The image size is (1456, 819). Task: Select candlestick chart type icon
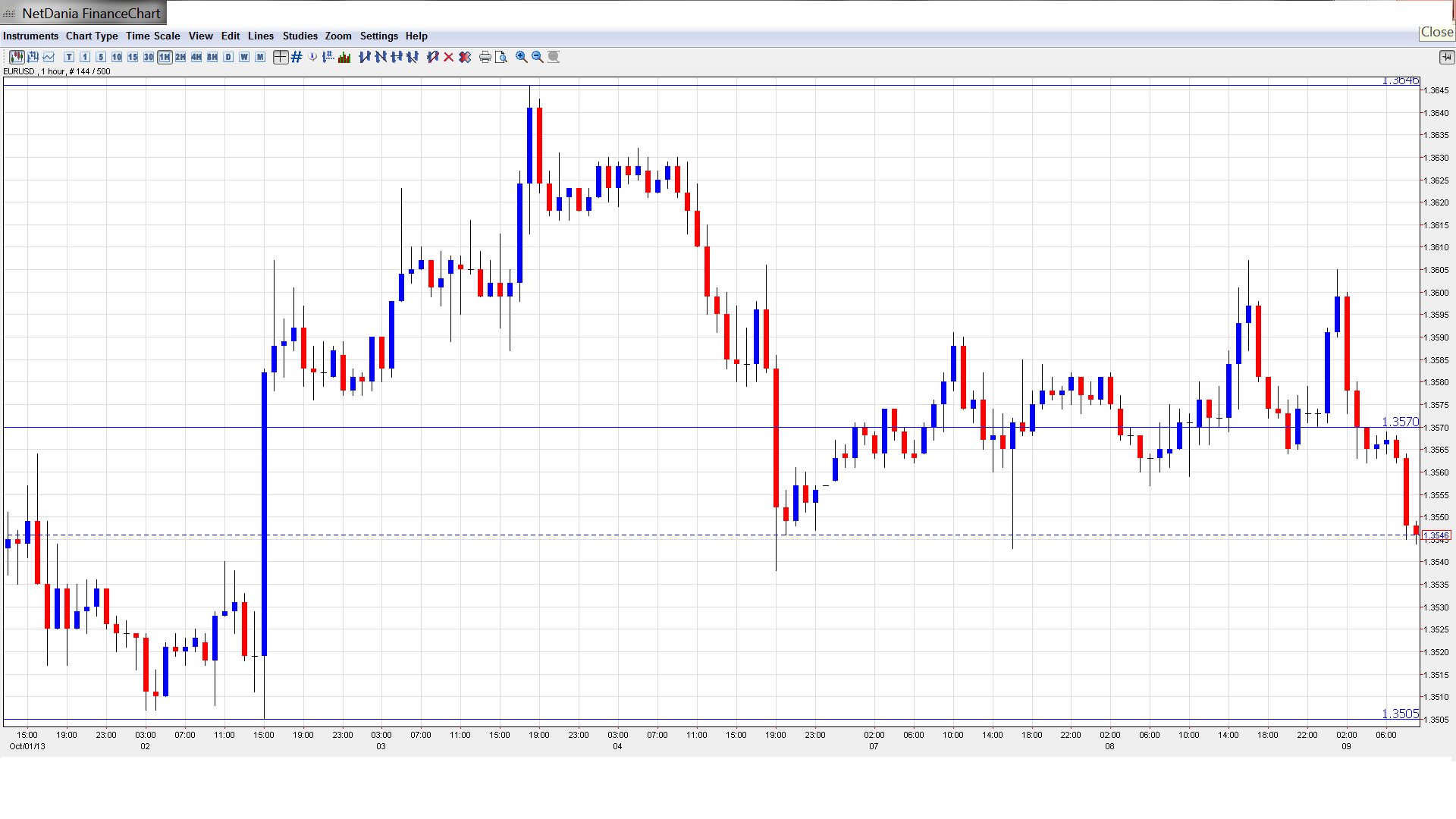point(17,57)
